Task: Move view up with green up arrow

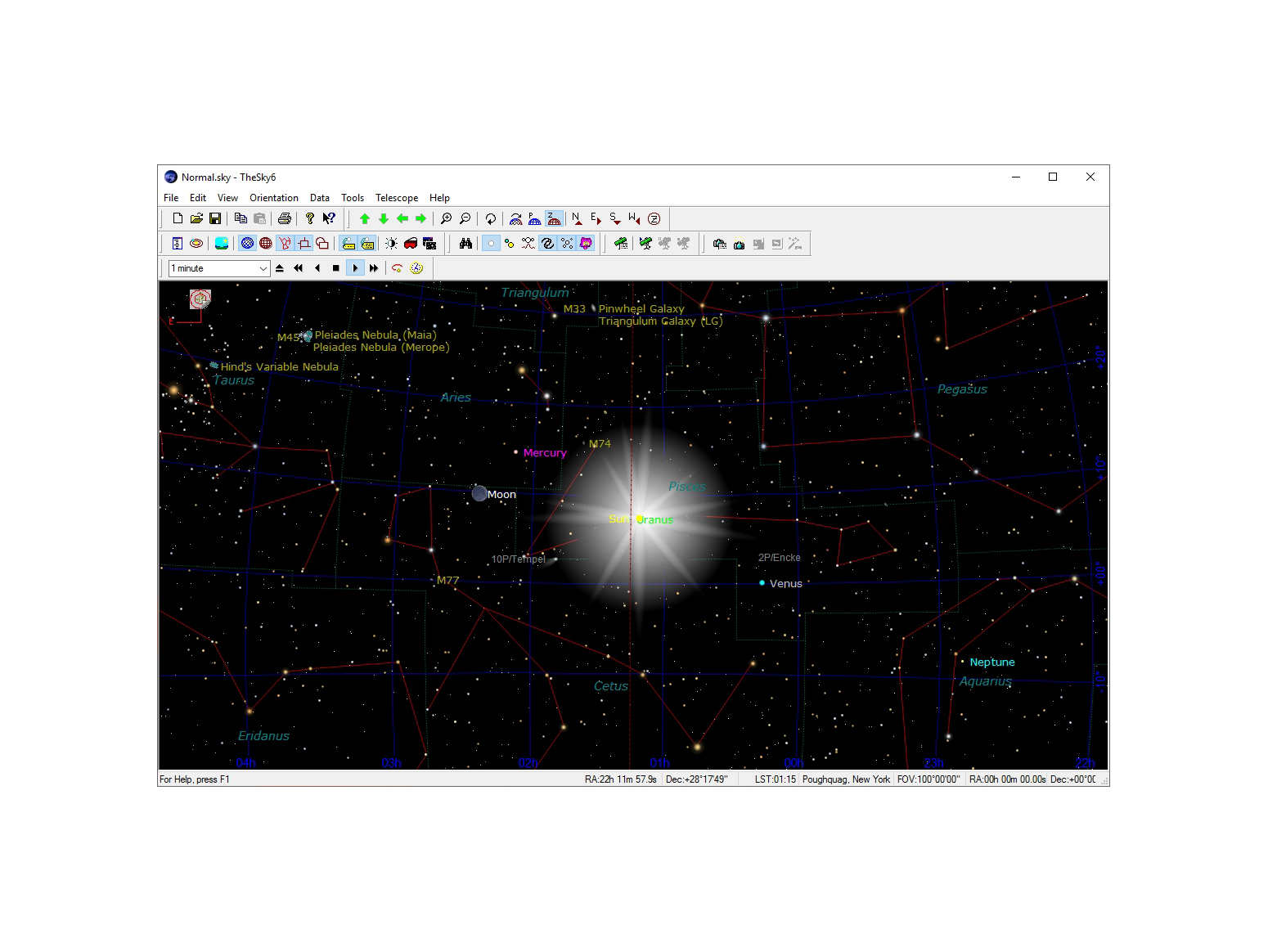Action: pyautogui.click(x=365, y=218)
